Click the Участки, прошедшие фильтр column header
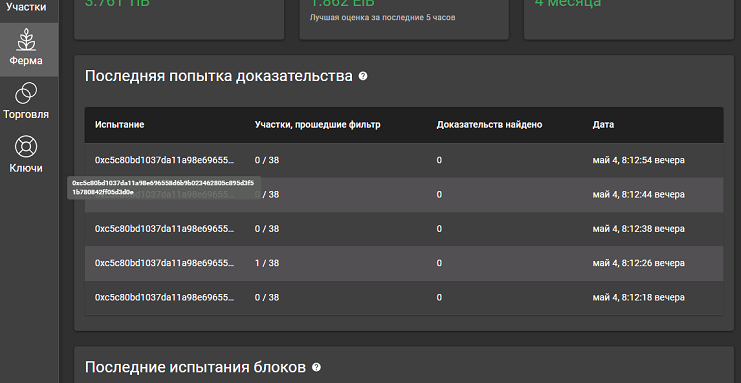Image resolution: width=741 pixels, height=383 pixels. coord(318,125)
